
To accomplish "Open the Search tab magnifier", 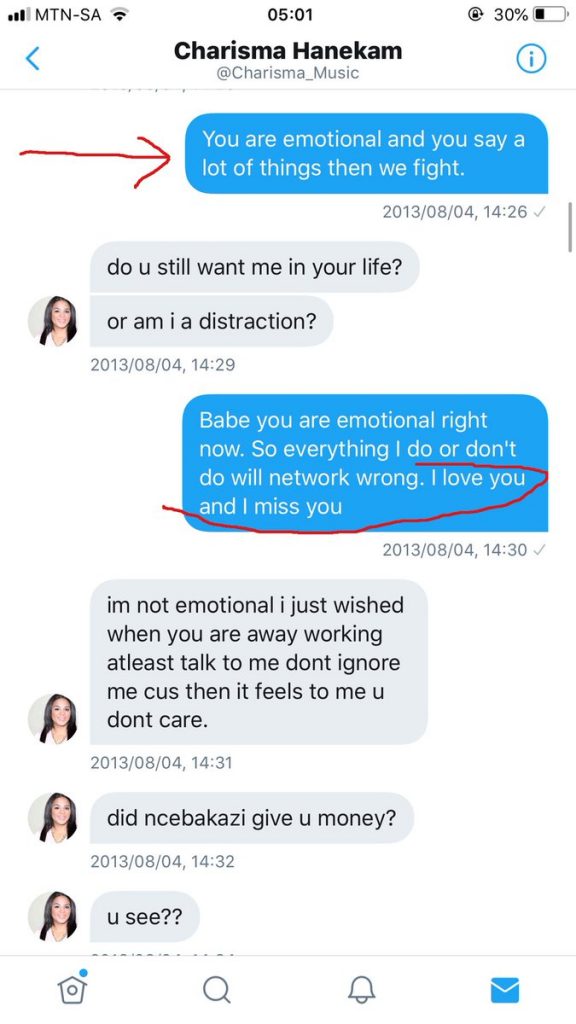I will click(216, 989).
